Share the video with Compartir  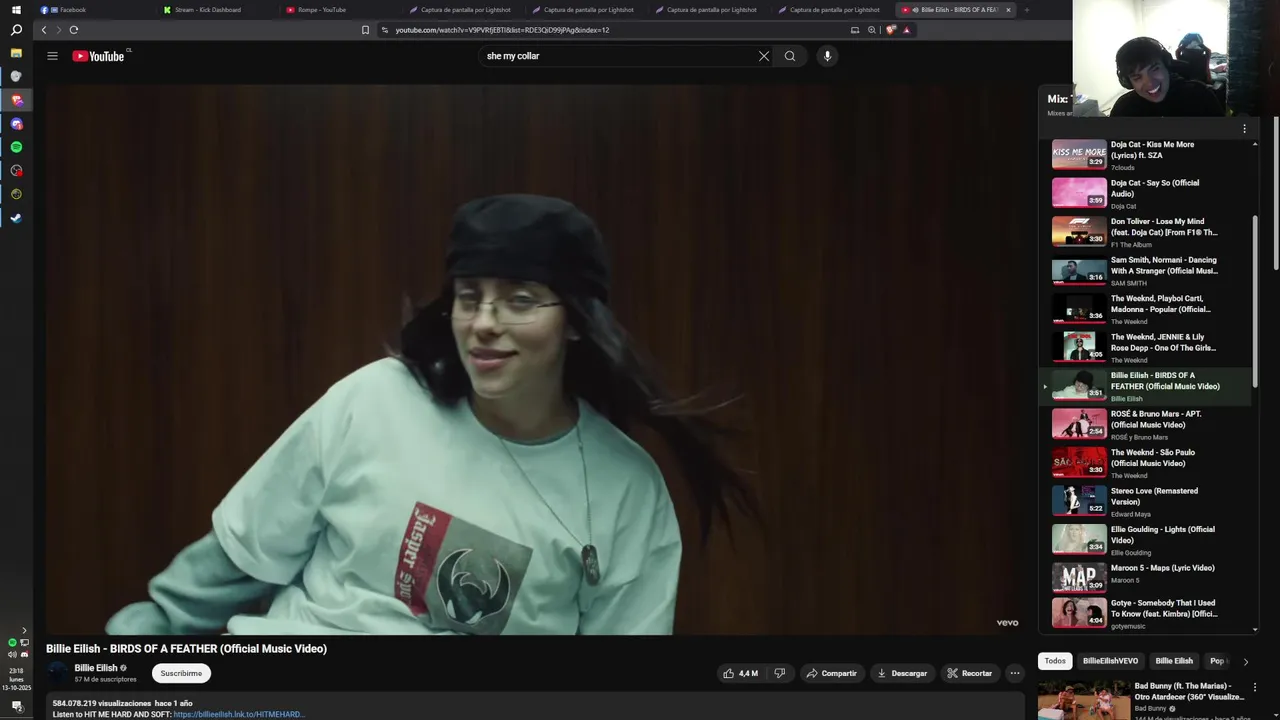(x=832, y=673)
